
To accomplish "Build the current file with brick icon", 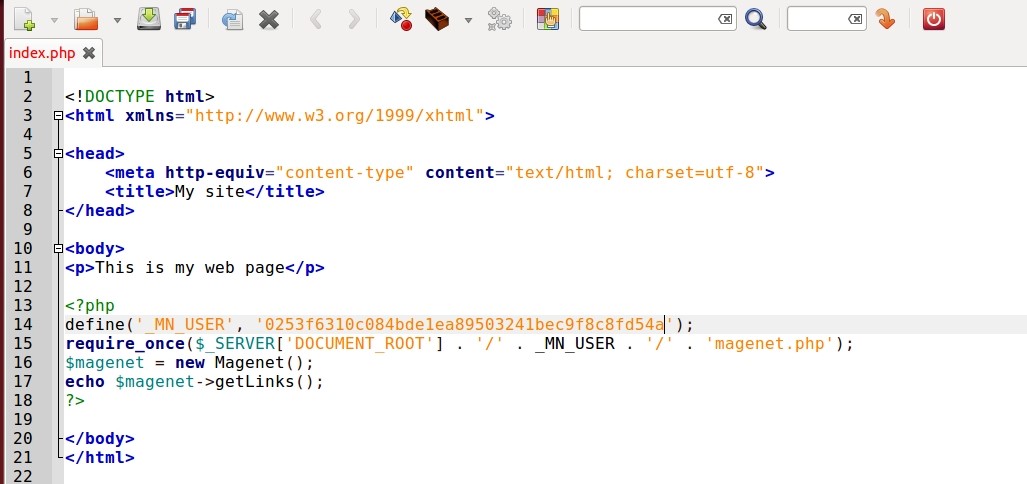I will click(437, 19).
